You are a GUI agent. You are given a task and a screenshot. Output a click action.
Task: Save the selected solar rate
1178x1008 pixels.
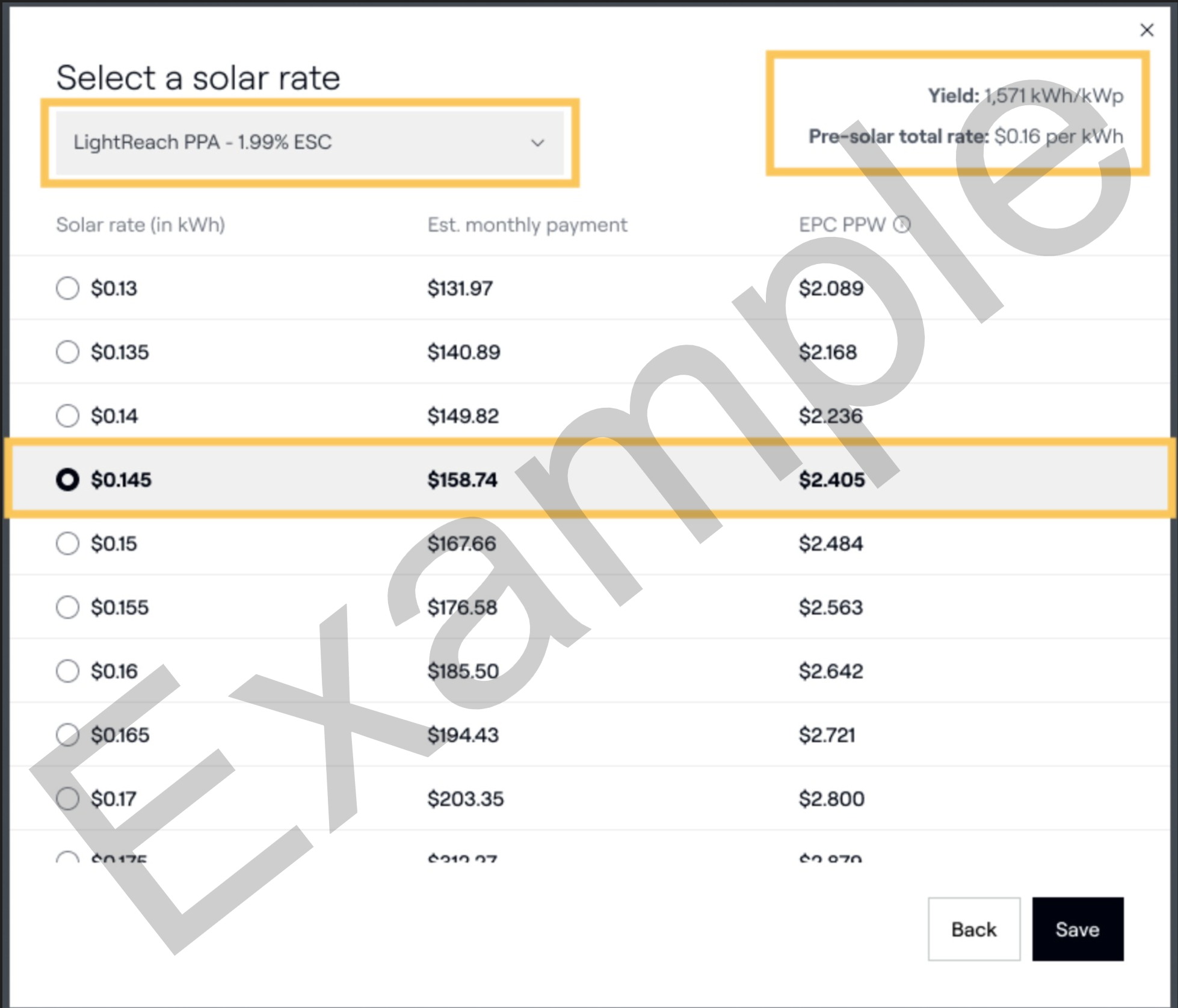tap(1077, 929)
